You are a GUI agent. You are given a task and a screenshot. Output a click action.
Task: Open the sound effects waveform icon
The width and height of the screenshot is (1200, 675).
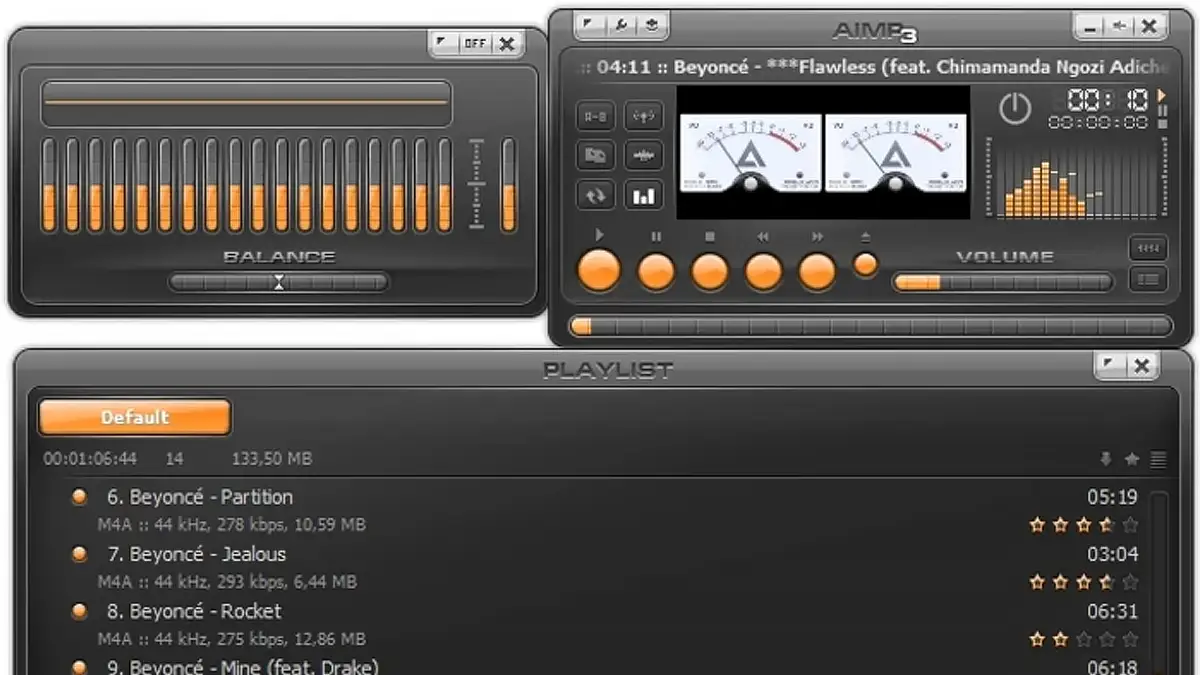643,156
